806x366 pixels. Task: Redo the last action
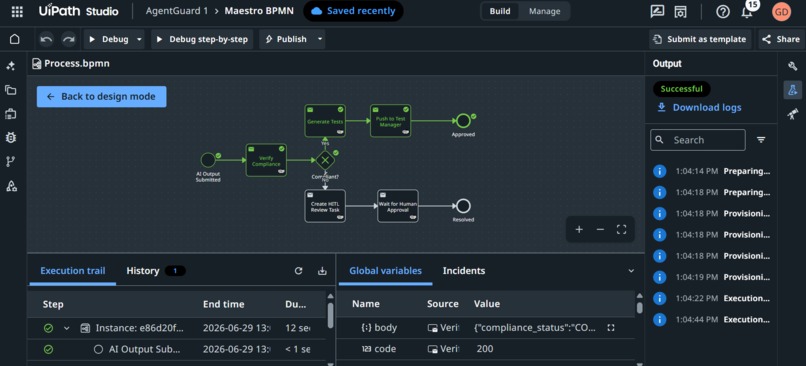(x=68, y=39)
